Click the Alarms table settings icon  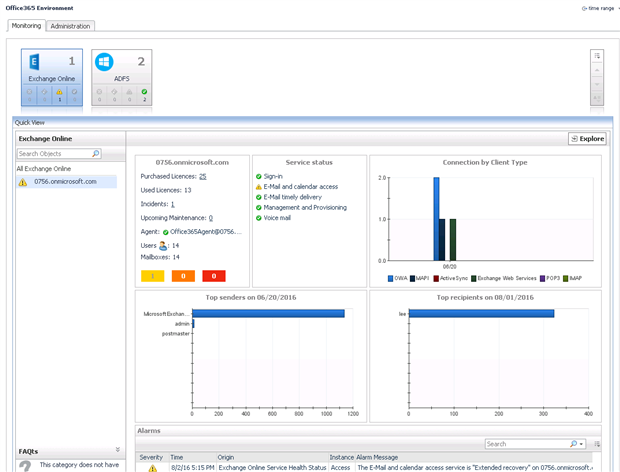click(x=597, y=444)
